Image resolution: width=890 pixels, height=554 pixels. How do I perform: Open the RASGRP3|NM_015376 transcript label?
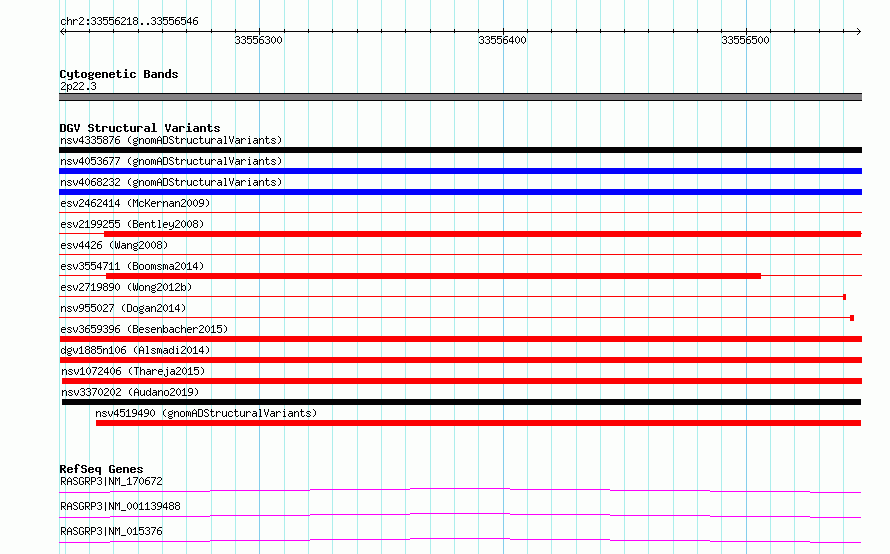pos(111,531)
